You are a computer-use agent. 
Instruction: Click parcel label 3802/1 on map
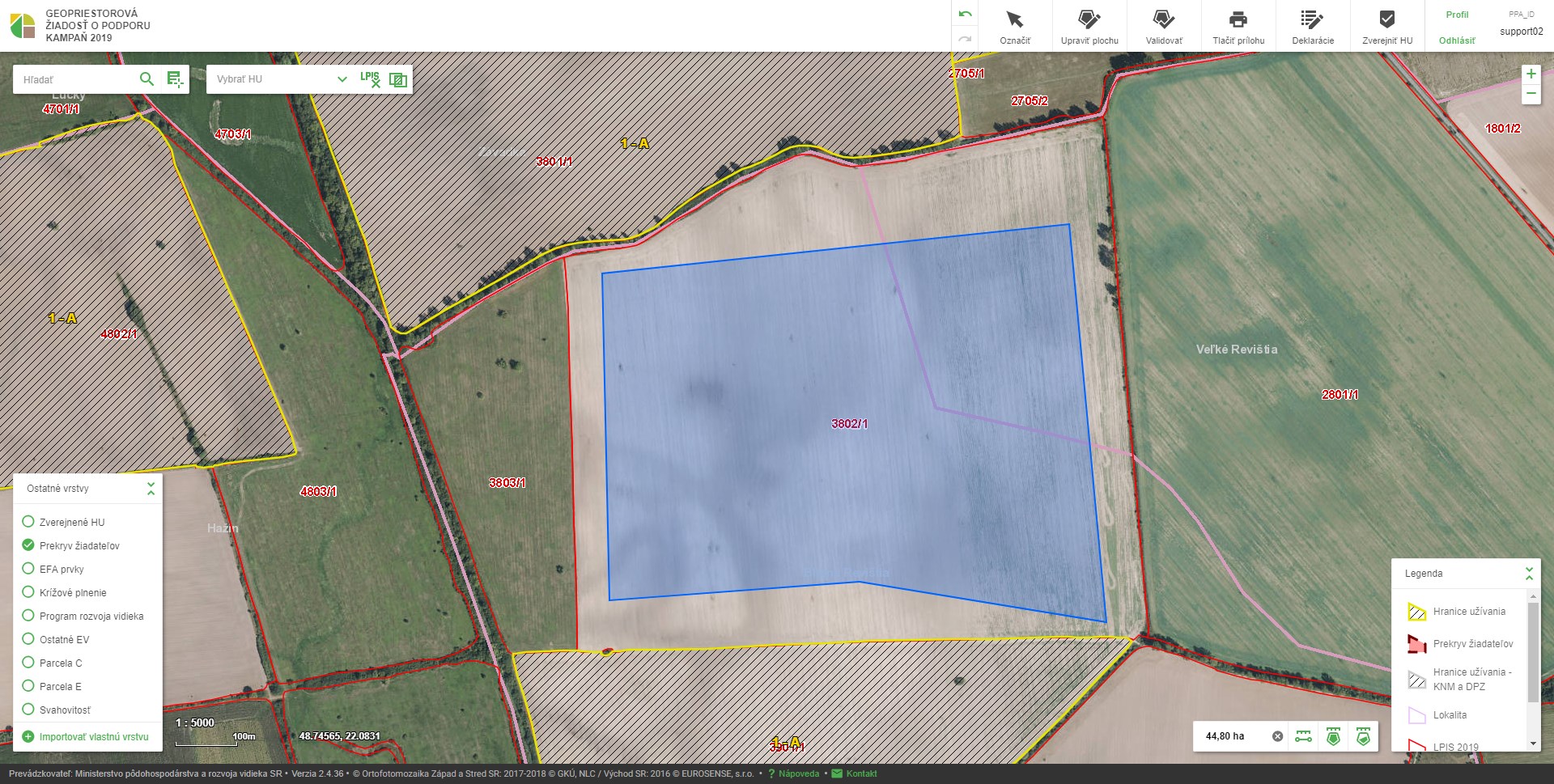click(x=850, y=424)
